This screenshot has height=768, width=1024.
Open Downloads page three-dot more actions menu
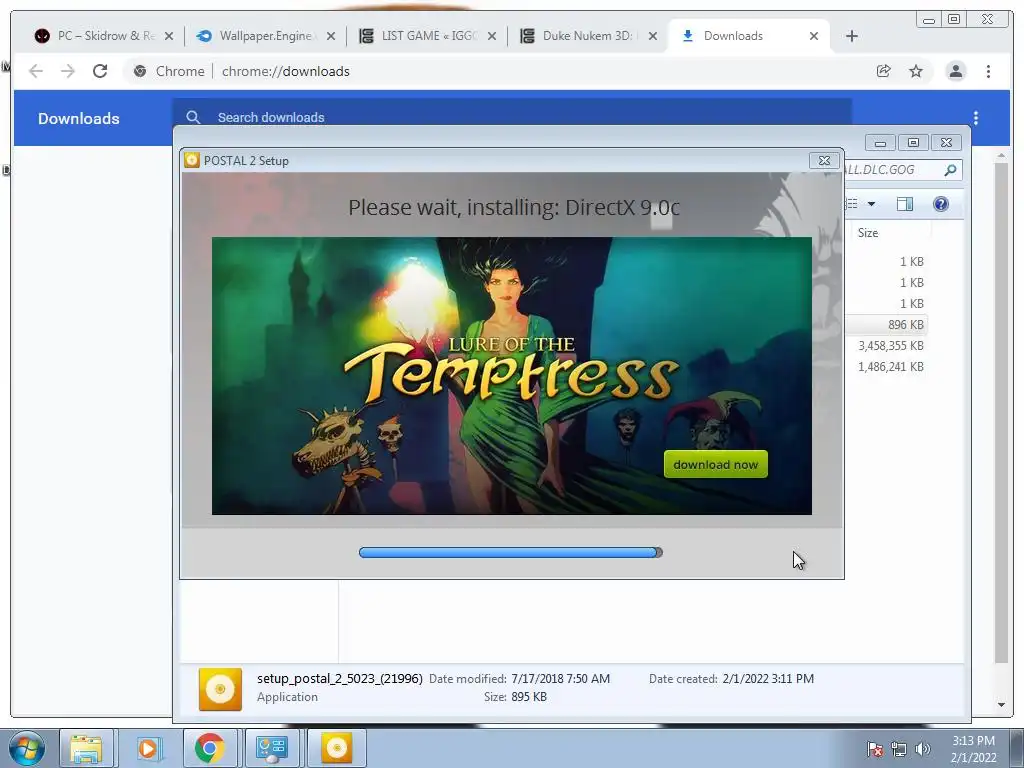[x=976, y=118]
